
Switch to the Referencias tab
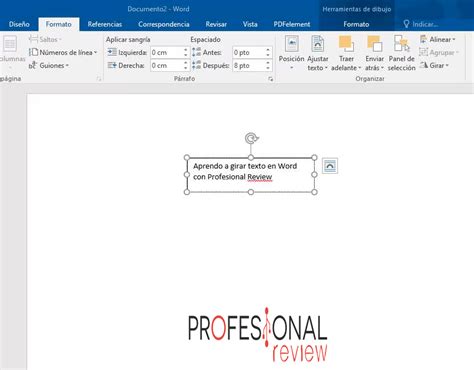[x=105, y=24]
